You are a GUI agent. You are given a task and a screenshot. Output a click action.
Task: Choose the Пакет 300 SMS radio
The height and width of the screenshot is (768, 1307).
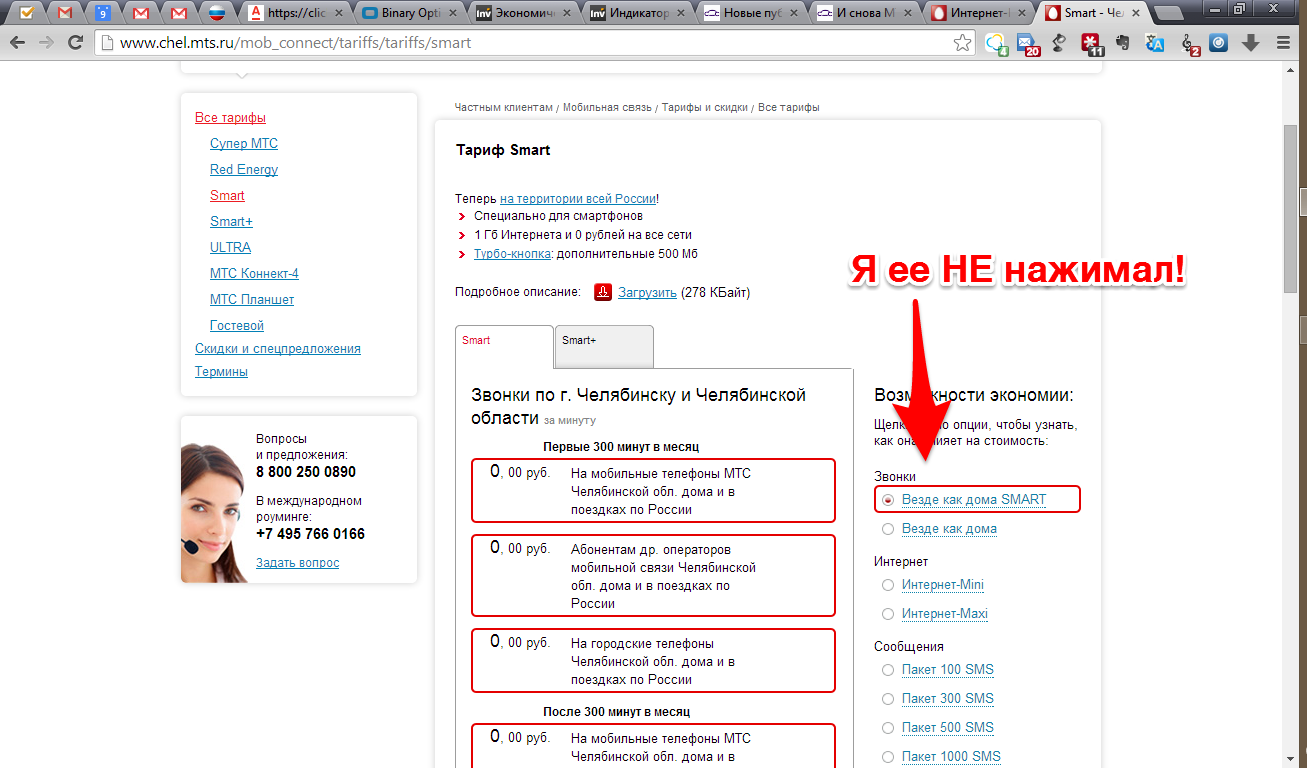888,698
